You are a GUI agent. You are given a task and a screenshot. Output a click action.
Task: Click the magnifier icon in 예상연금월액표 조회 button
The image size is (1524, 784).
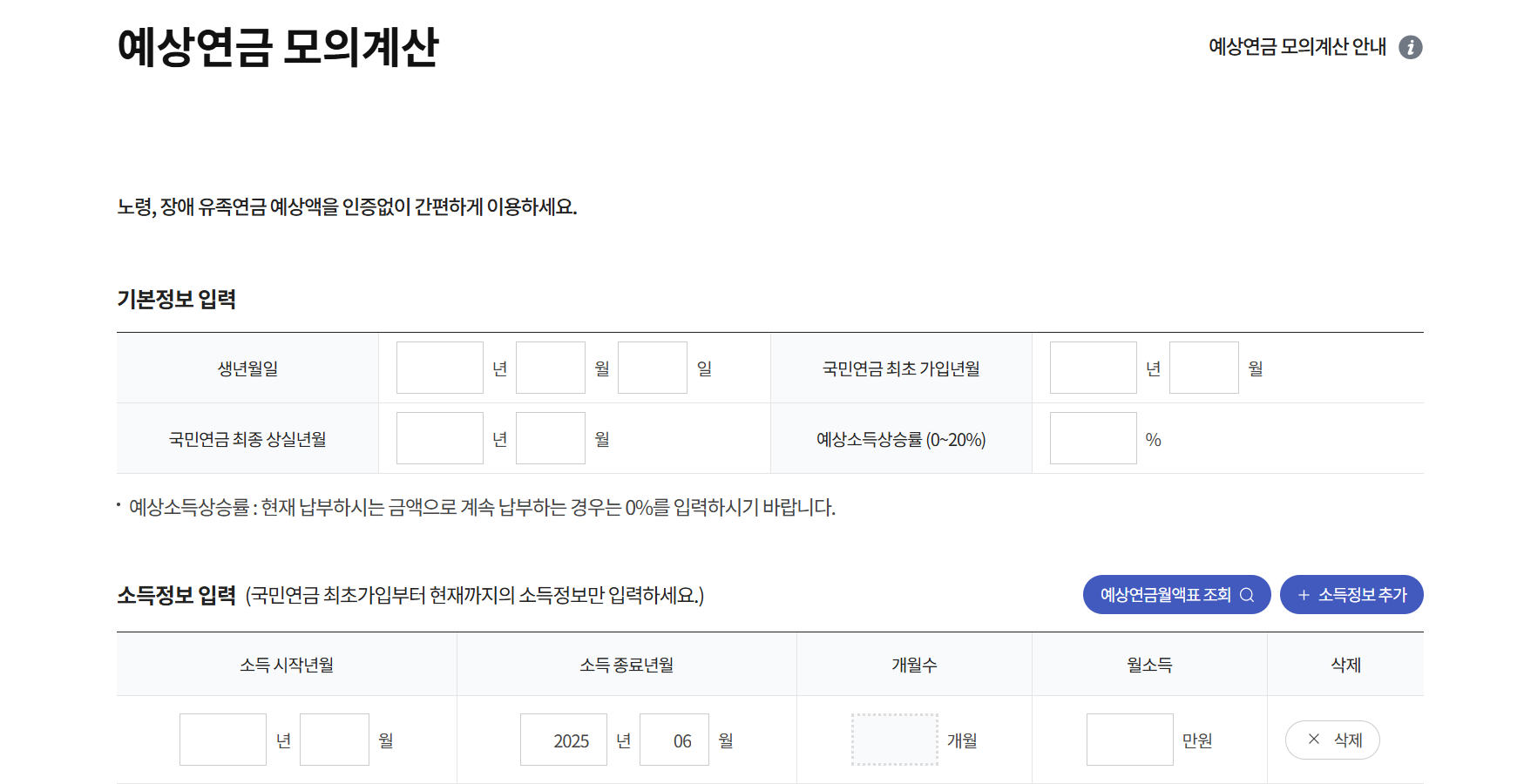1248,595
